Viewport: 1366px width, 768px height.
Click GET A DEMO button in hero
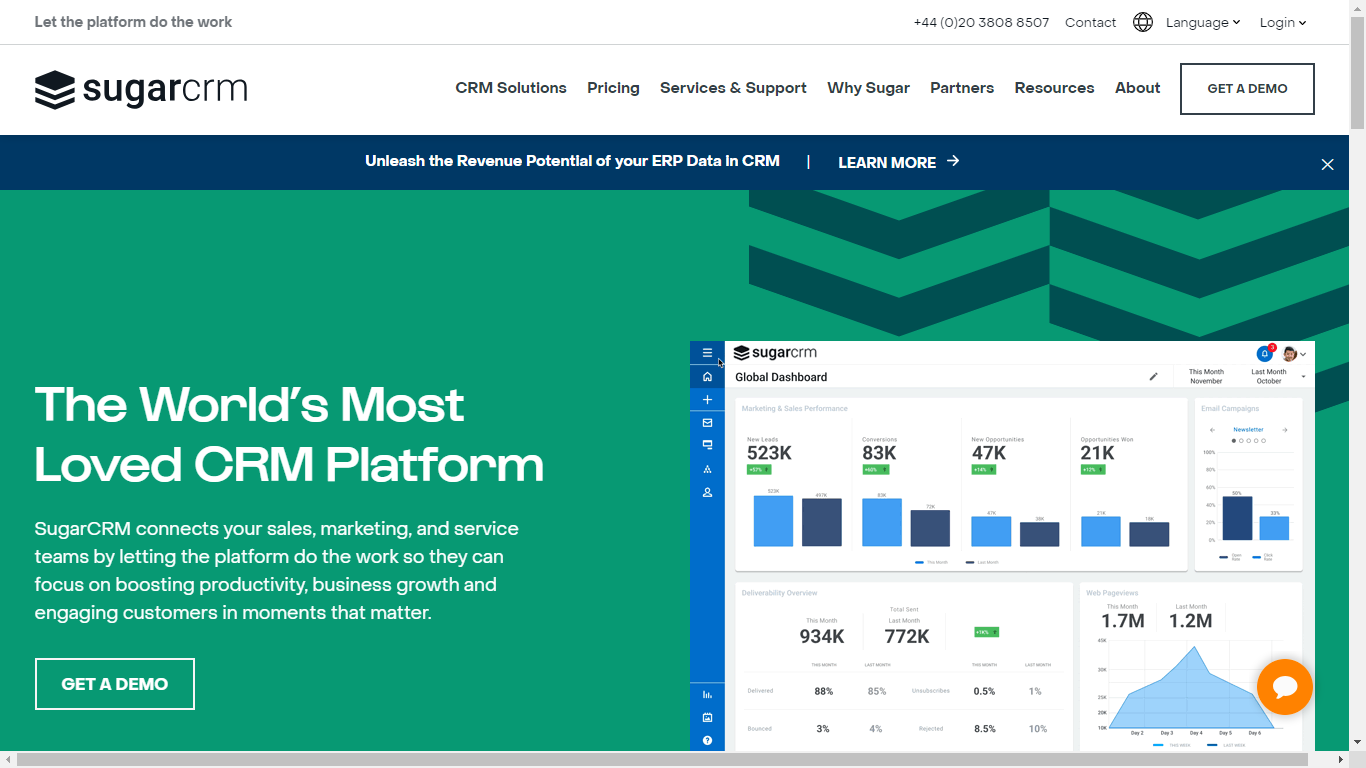(115, 684)
